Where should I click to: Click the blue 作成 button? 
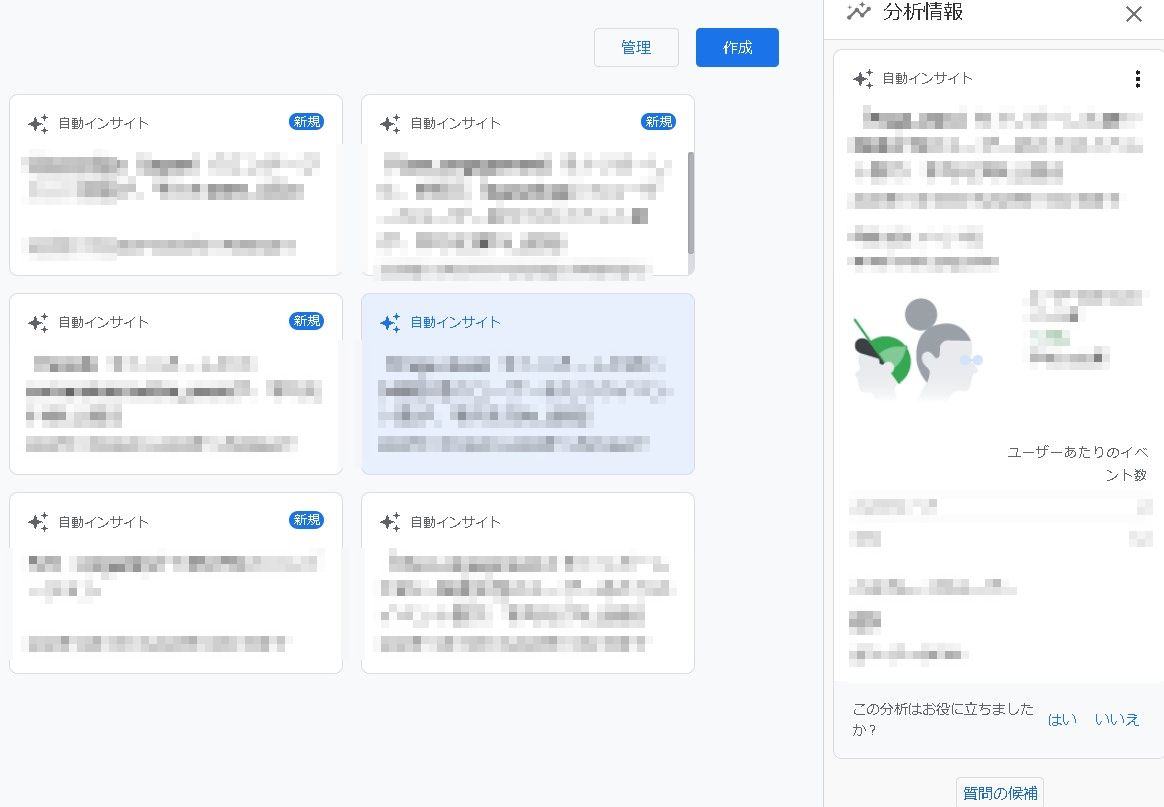(737, 47)
